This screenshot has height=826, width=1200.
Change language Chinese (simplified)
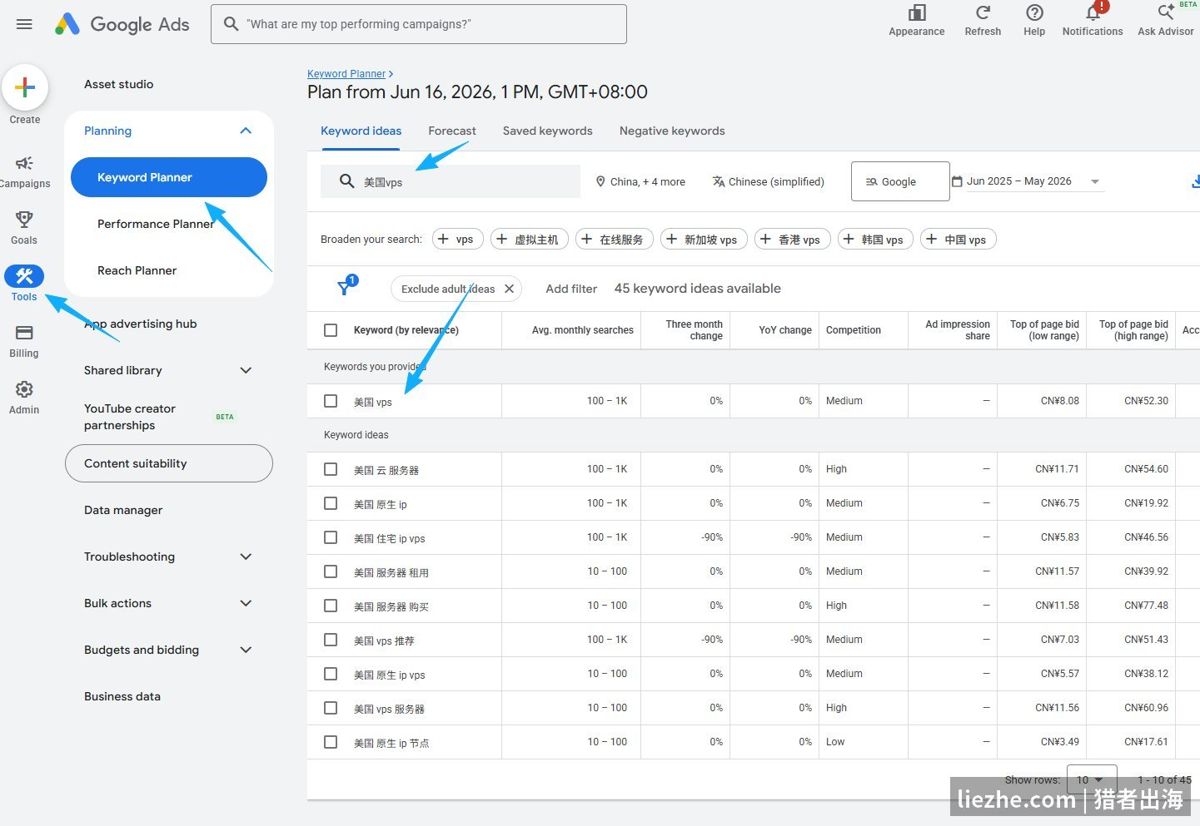click(769, 182)
